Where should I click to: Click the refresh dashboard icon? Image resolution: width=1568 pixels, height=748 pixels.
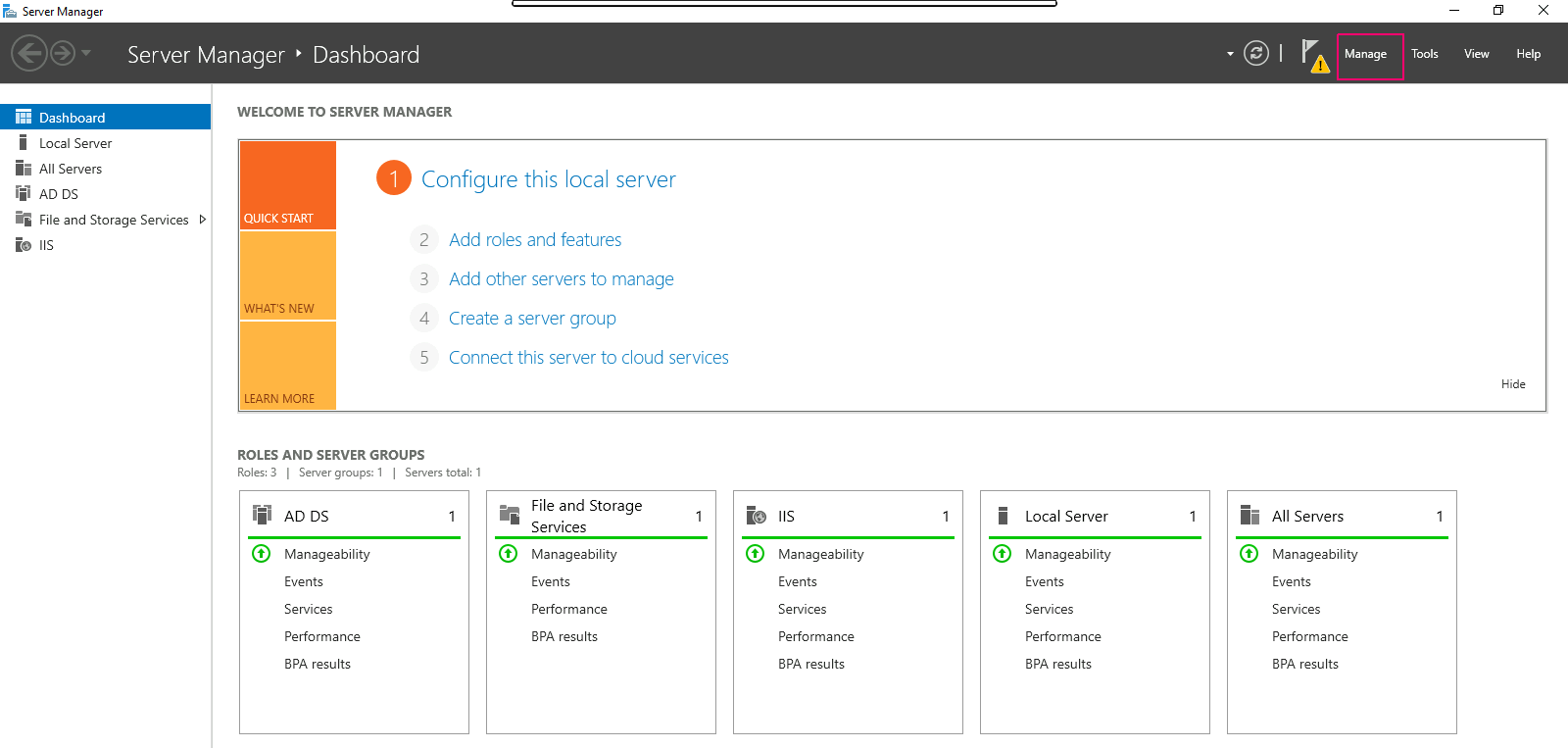click(x=1256, y=53)
